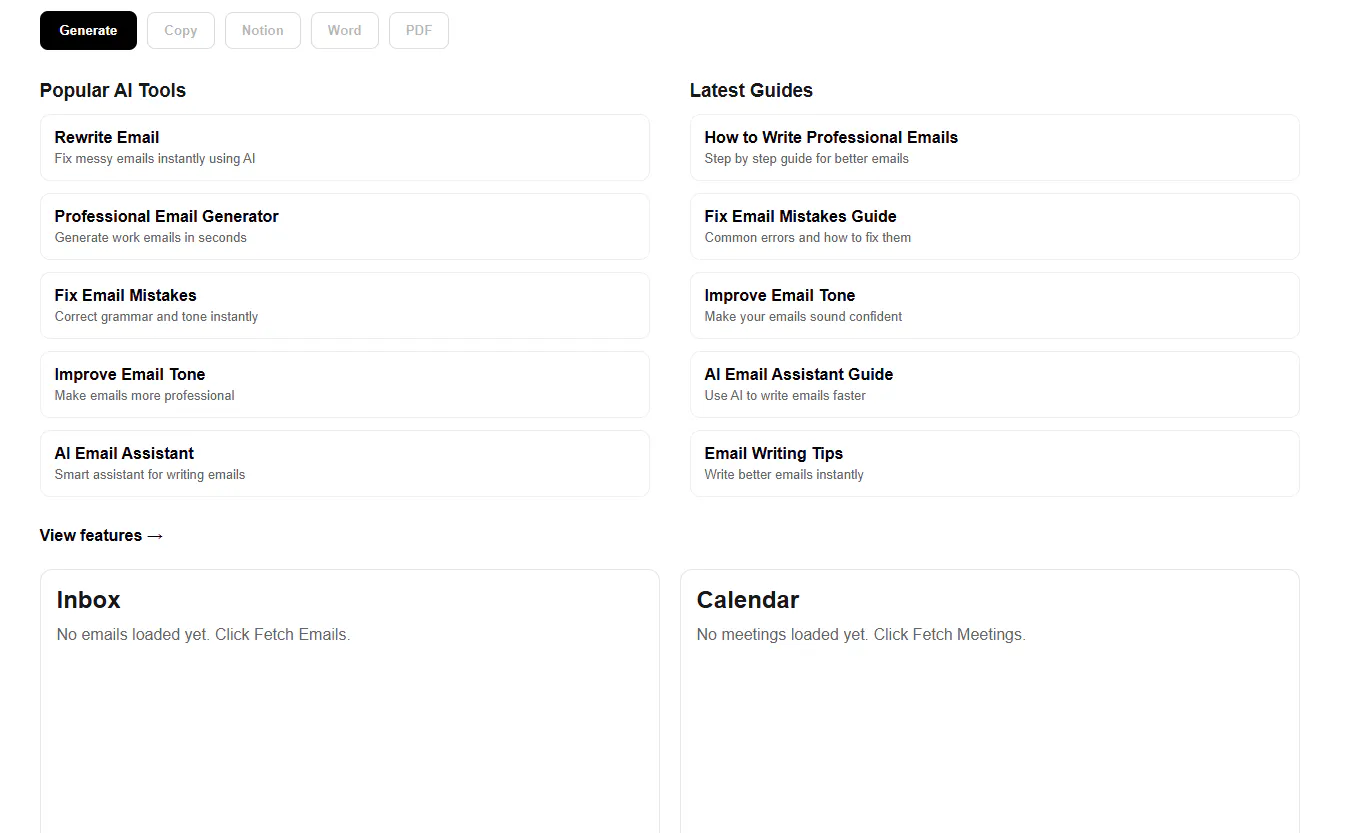
Task: Export with the Word button
Action: pyautogui.click(x=345, y=30)
